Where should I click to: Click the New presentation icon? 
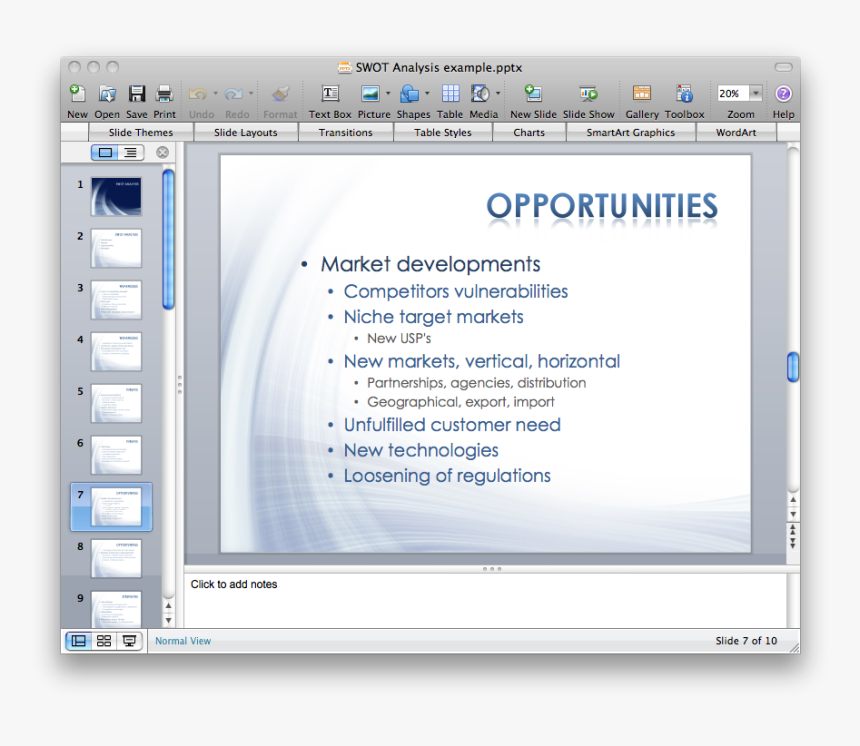point(77,94)
